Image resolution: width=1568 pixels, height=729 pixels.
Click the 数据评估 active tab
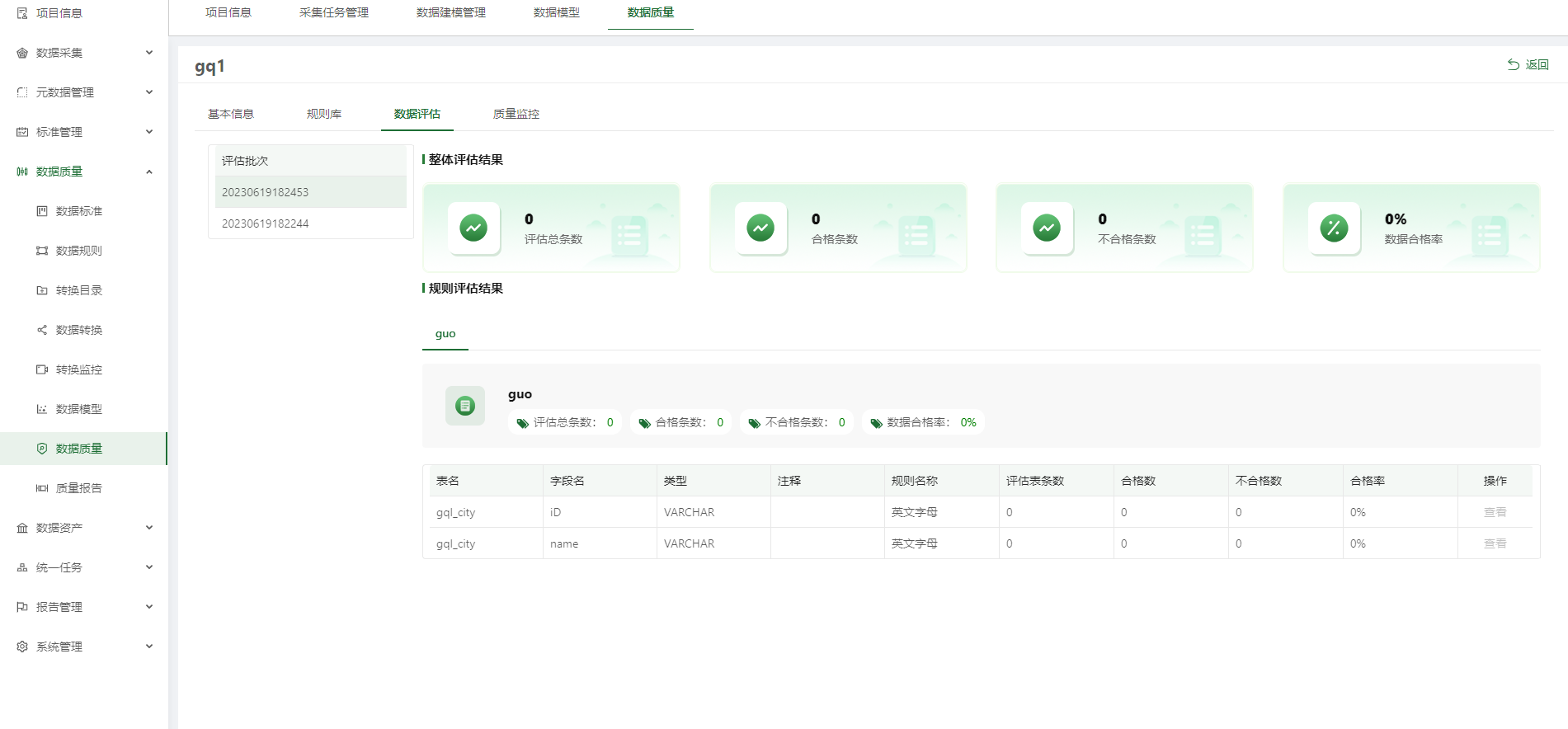click(x=417, y=114)
